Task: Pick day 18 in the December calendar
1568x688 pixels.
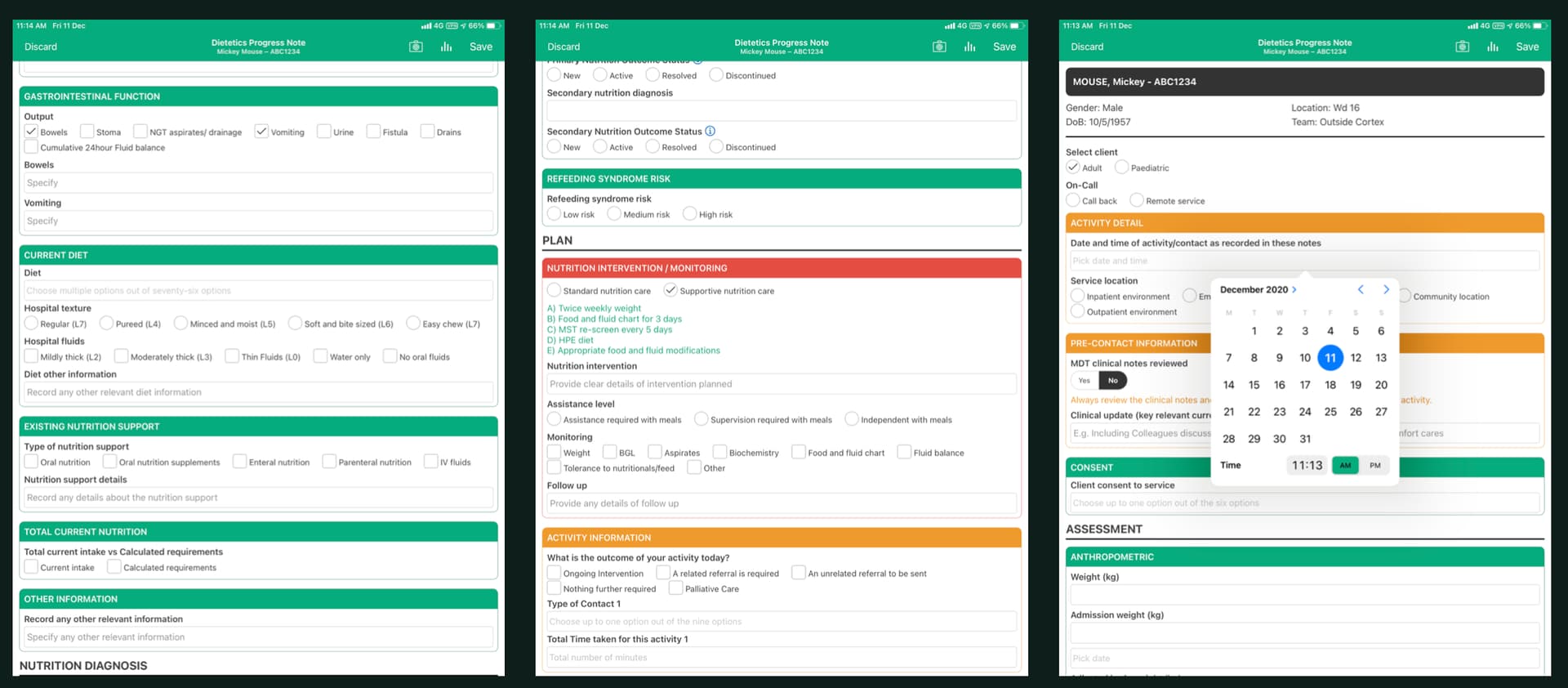Action: [x=1330, y=385]
